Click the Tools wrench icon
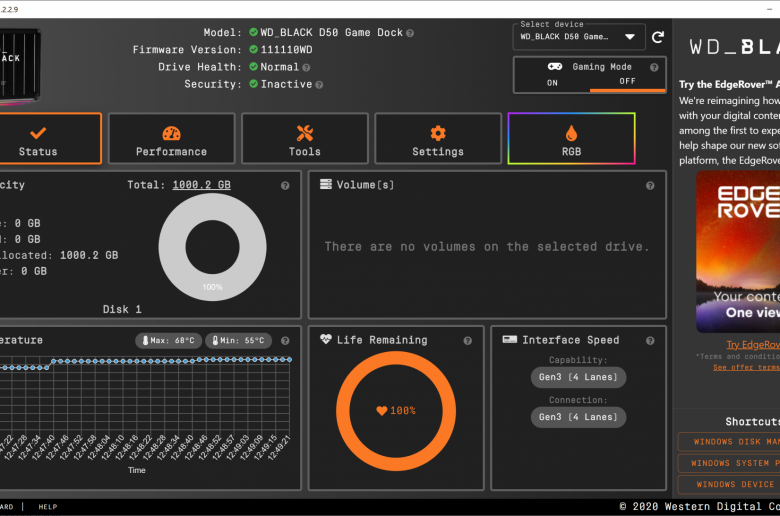 (305, 133)
